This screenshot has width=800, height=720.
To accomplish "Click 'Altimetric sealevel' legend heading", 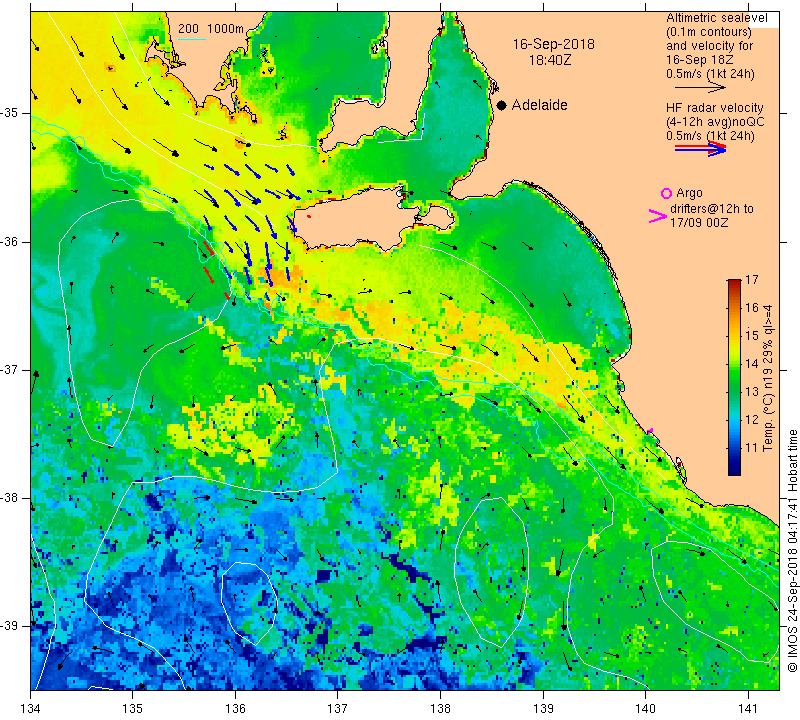I will 716,18.
